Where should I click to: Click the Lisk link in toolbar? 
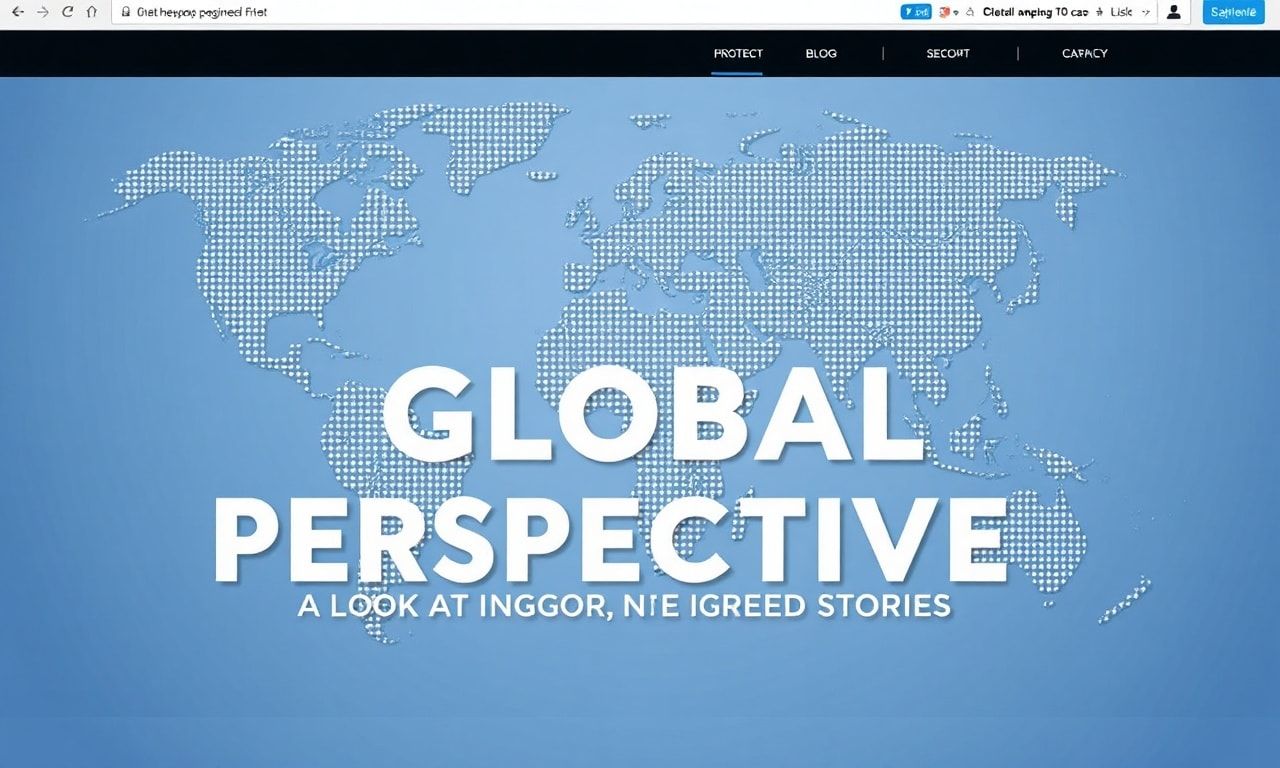click(1120, 12)
